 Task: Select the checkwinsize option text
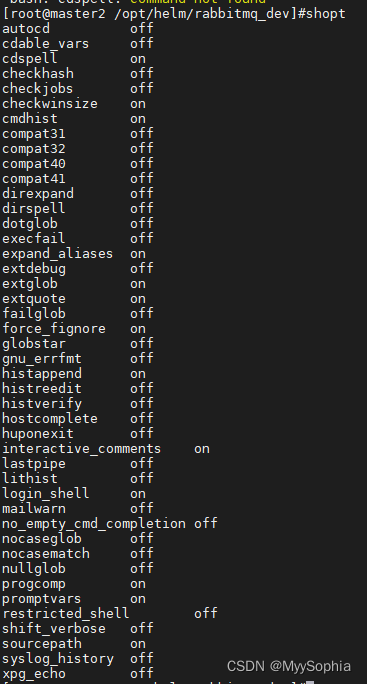50,104
